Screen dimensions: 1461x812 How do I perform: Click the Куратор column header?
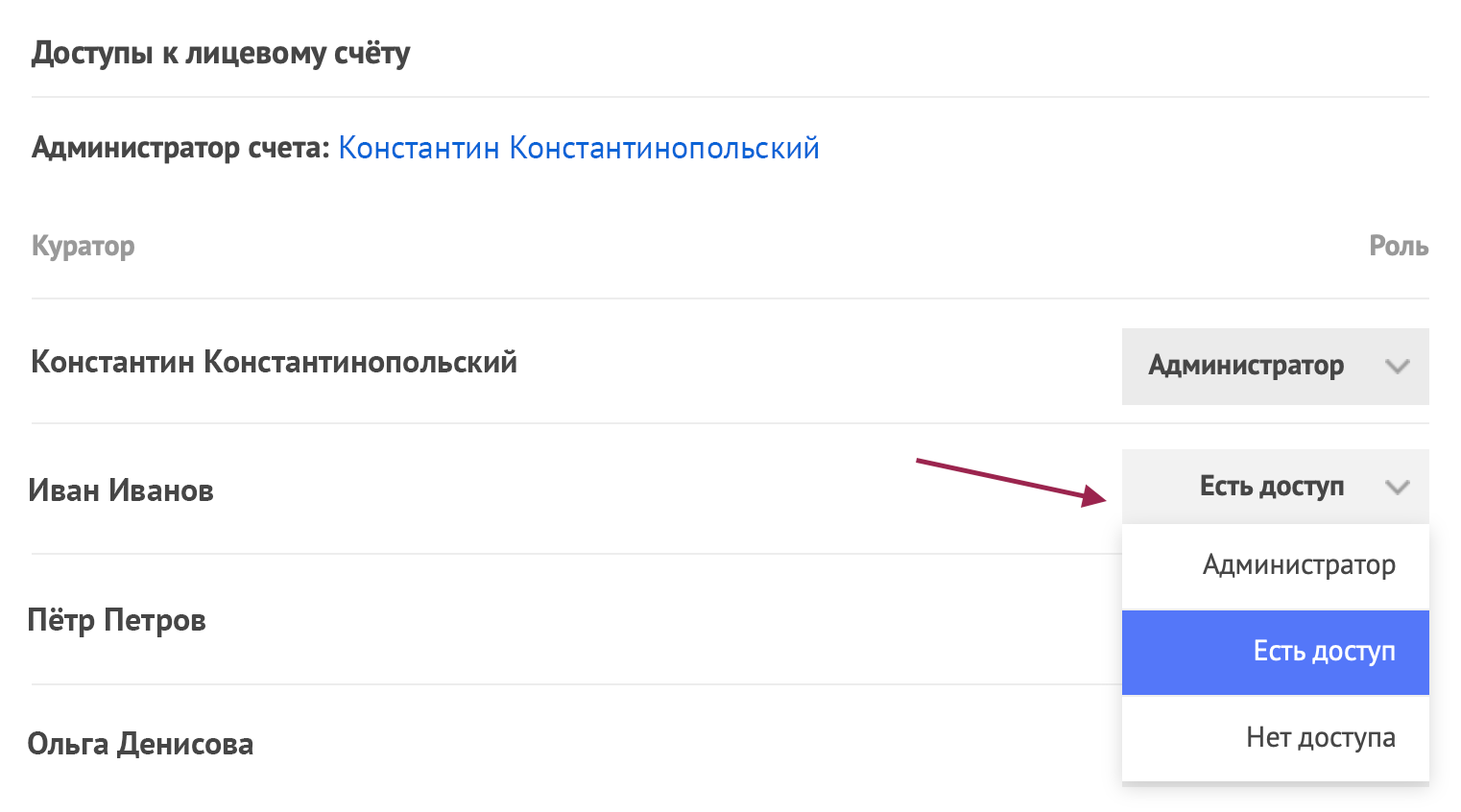point(83,246)
